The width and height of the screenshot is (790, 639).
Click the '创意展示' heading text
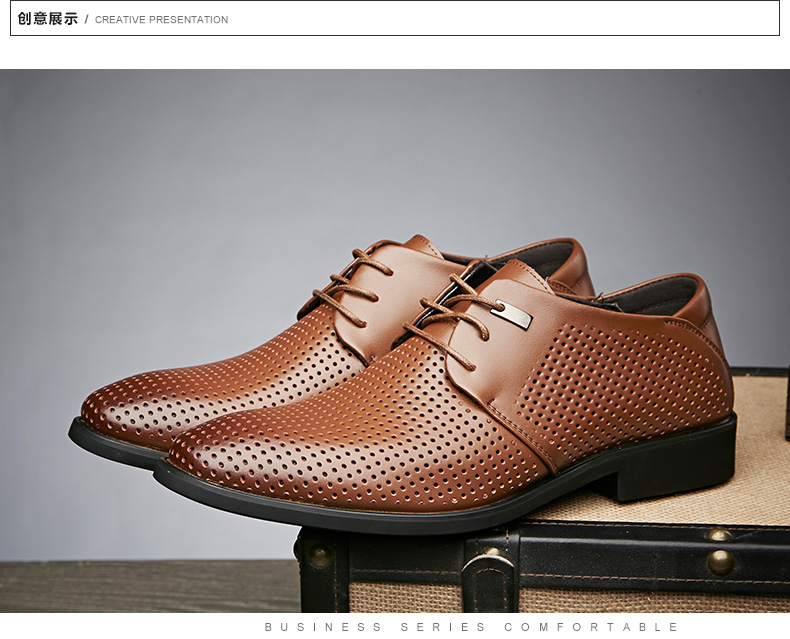tap(48, 19)
